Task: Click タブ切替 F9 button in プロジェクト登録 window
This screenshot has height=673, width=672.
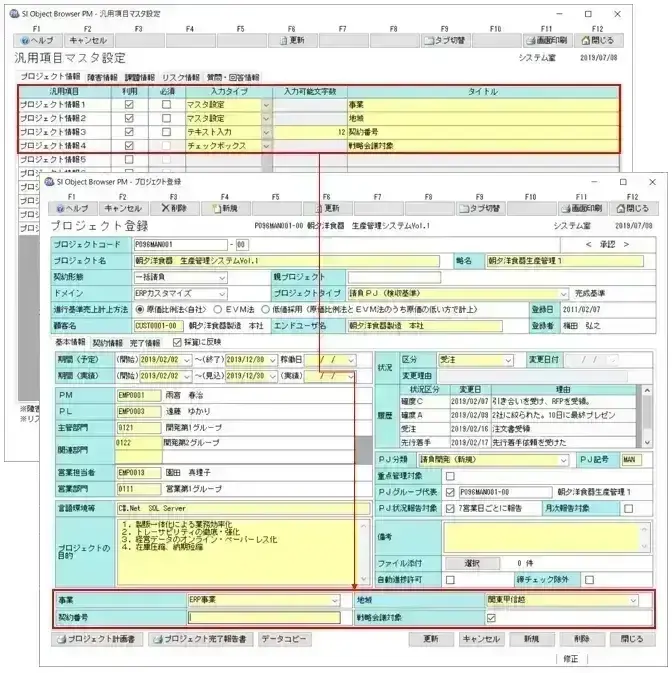Action: coord(480,209)
